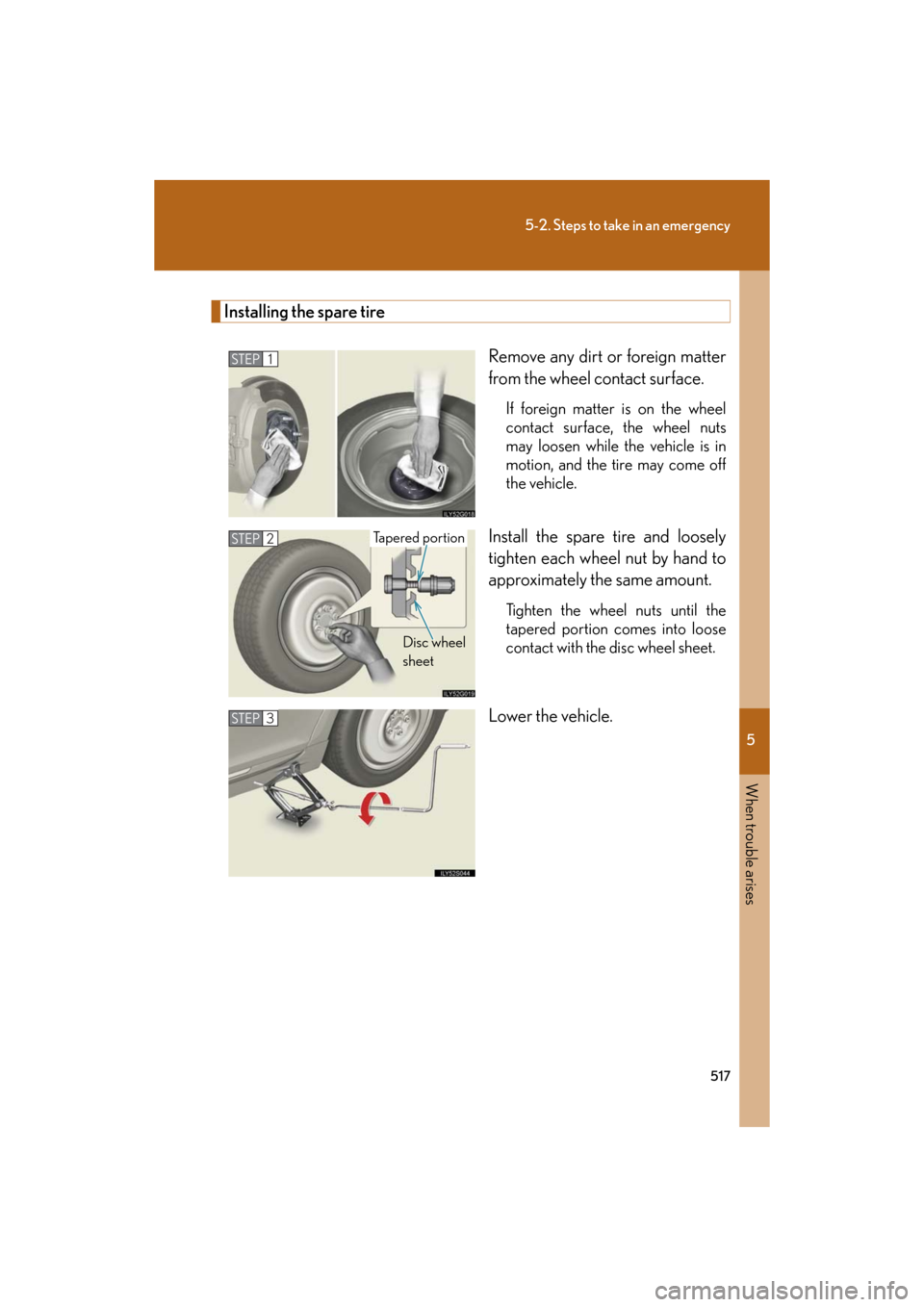Click the red rotation arrow on jack handle

[x=375, y=807]
